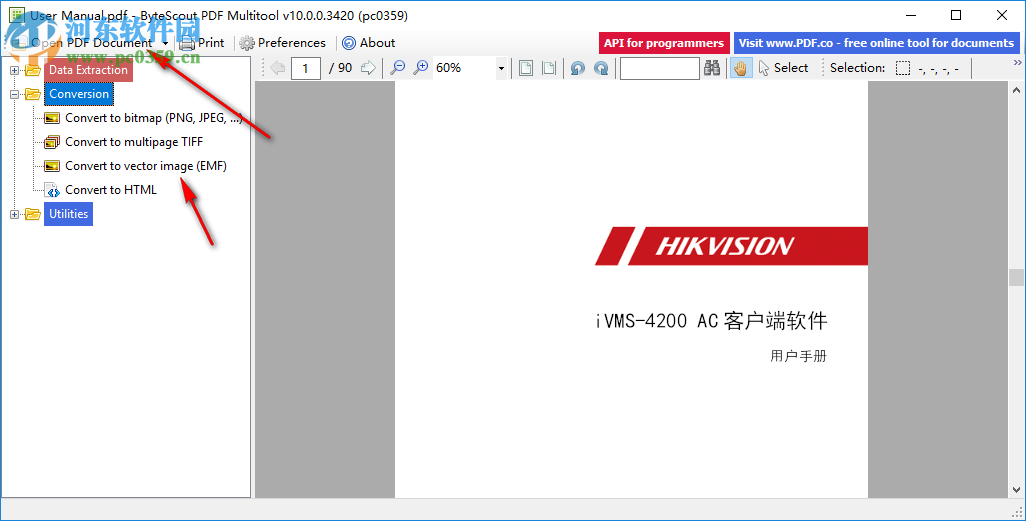Open the zoom level dropdown arrow
The height and width of the screenshot is (521, 1026).
501,68
